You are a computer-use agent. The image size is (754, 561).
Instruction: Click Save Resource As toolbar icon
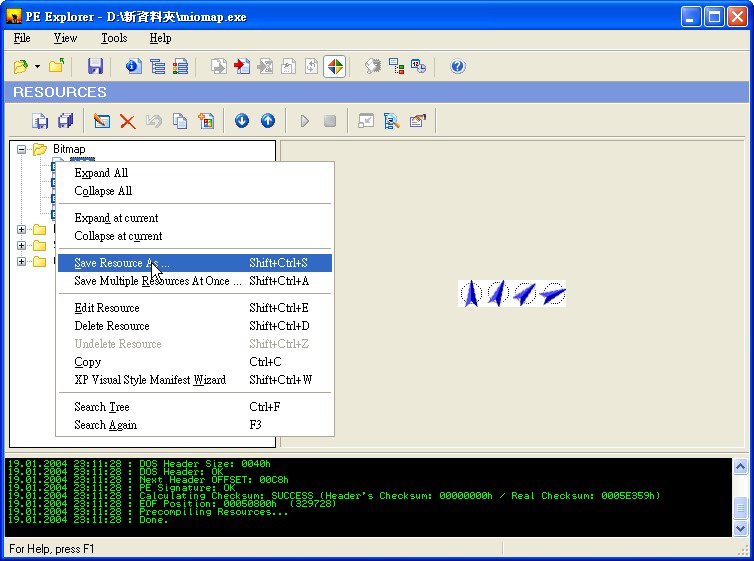[x=40, y=121]
